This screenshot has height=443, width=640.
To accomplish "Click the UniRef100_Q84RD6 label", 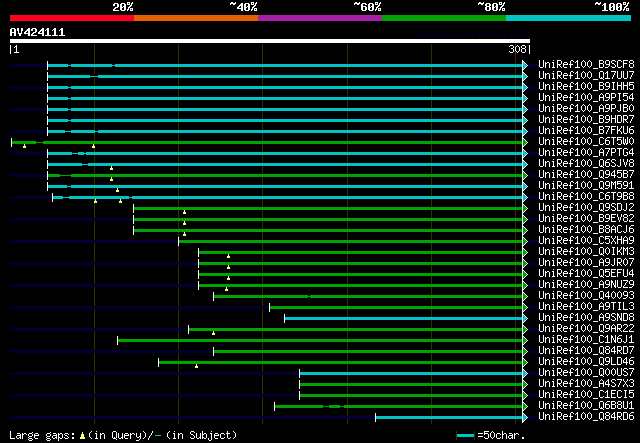I will (586, 417).
